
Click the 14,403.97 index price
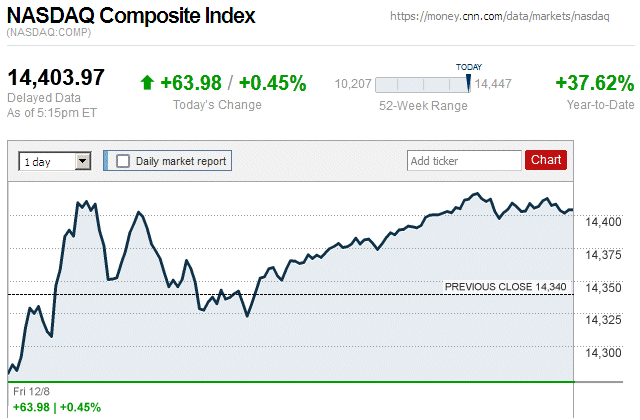click(x=57, y=77)
